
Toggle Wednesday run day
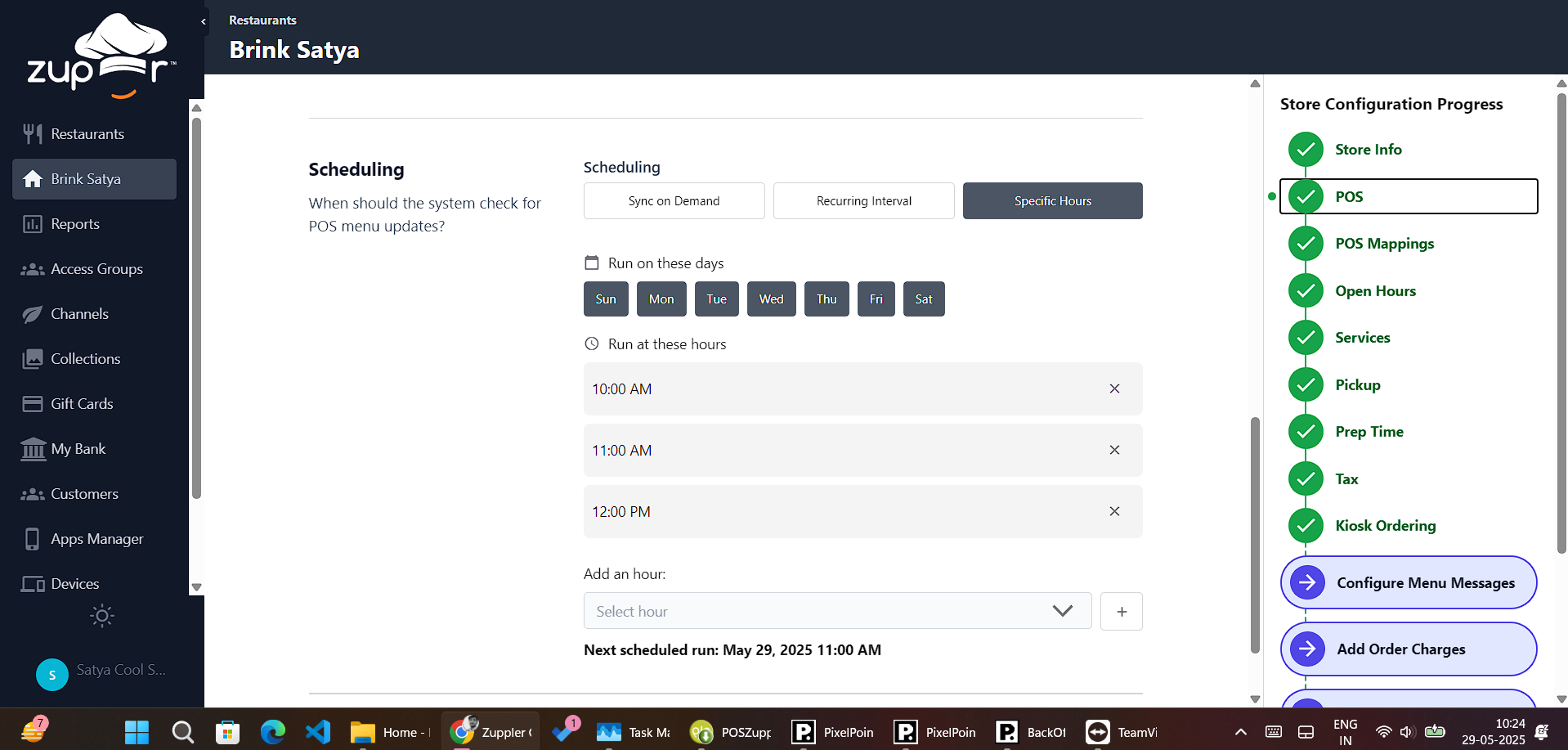click(771, 299)
